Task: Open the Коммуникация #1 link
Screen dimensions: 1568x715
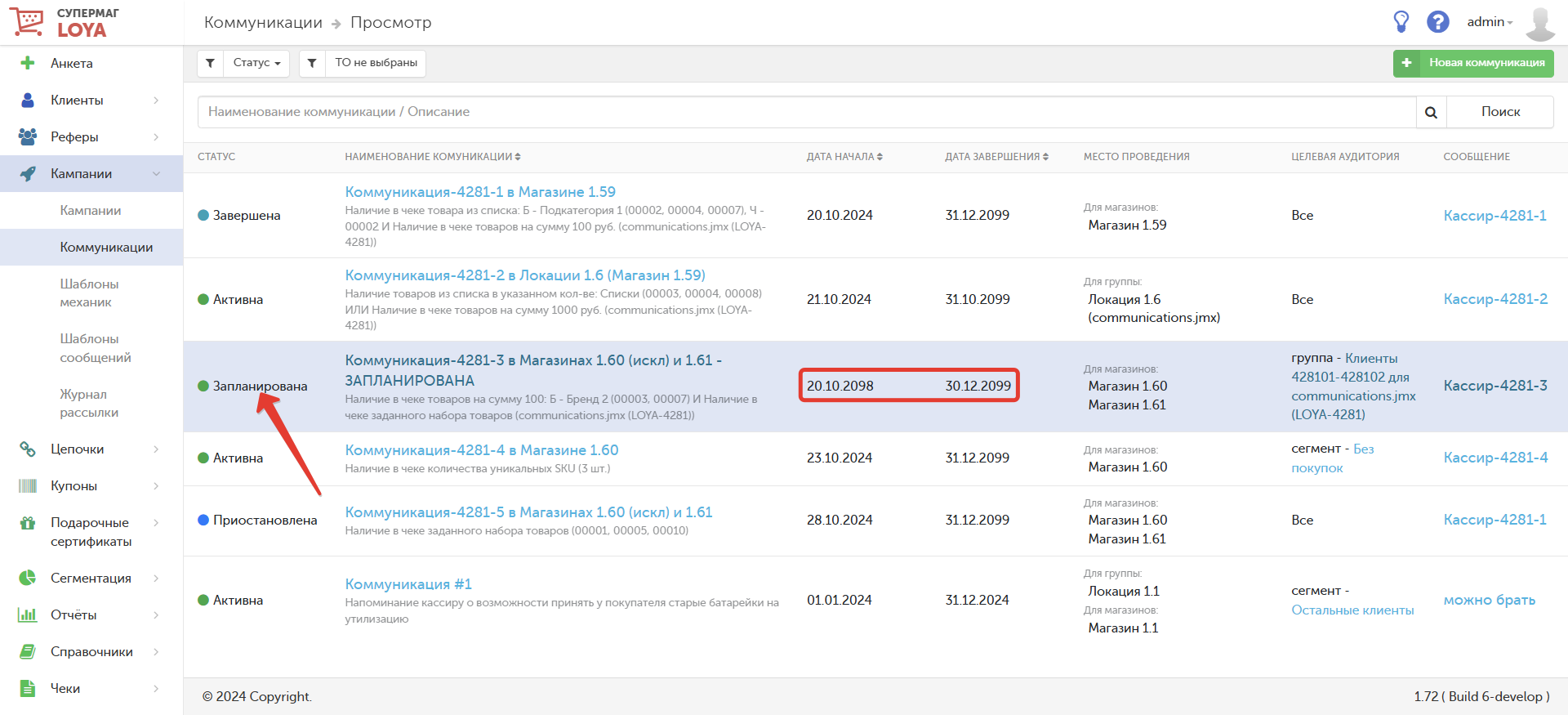Action: (x=408, y=584)
